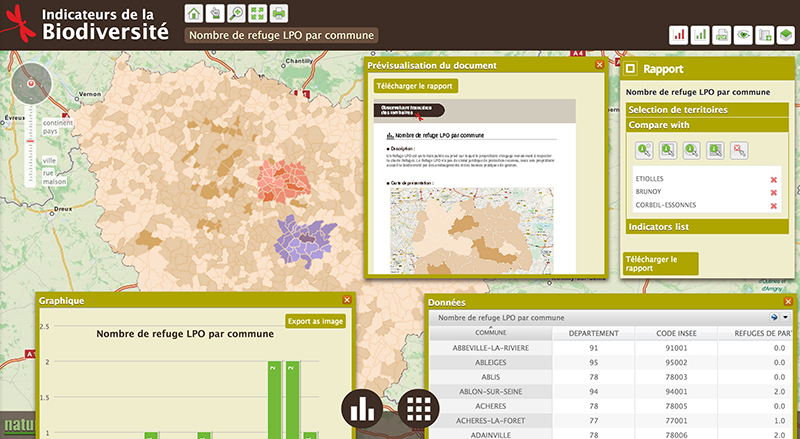Sort by the CODE INSEE column header
The height and width of the screenshot is (439, 800).
click(x=676, y=333)
